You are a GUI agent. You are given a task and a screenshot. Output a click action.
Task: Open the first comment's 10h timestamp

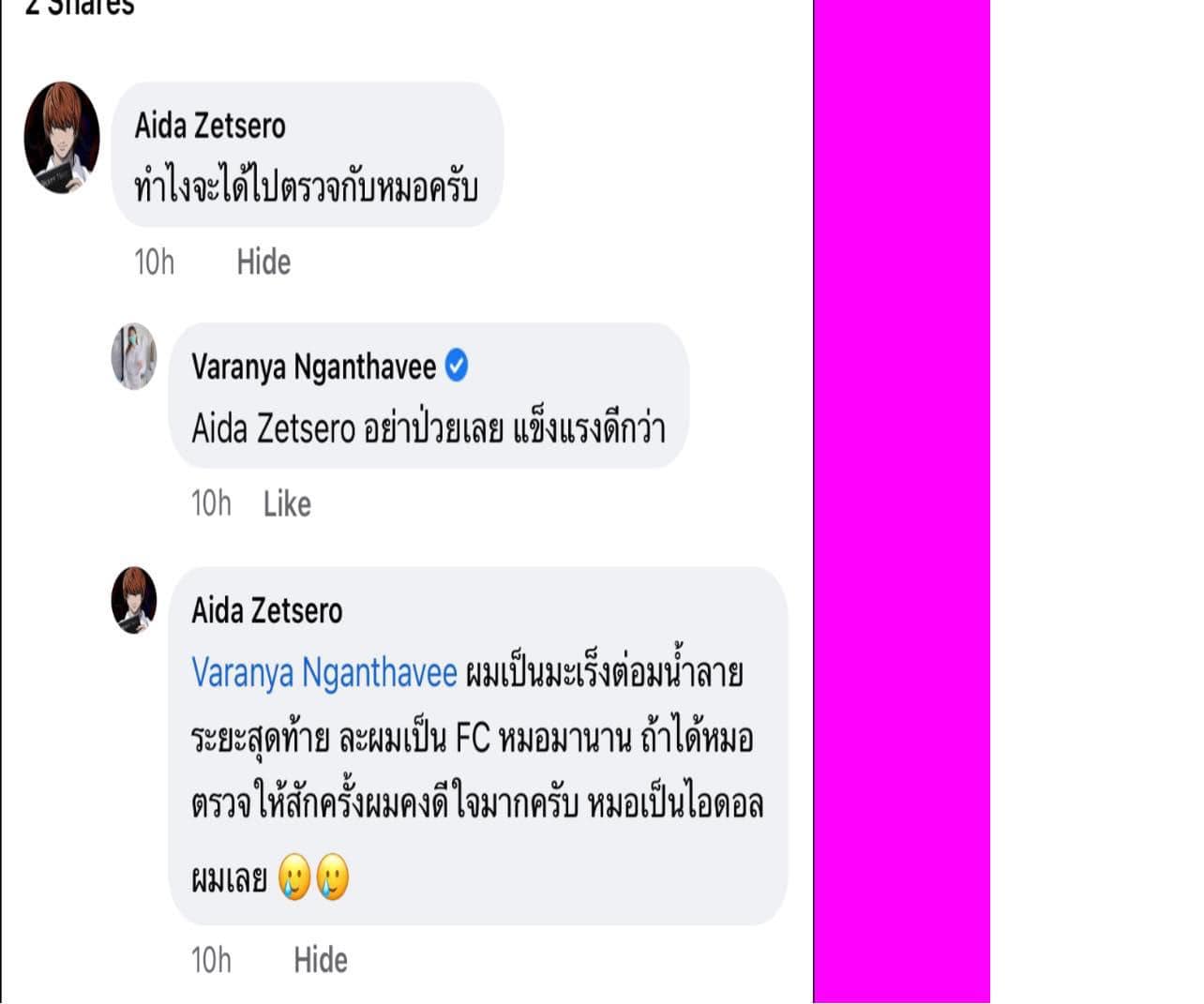[154, 262]
